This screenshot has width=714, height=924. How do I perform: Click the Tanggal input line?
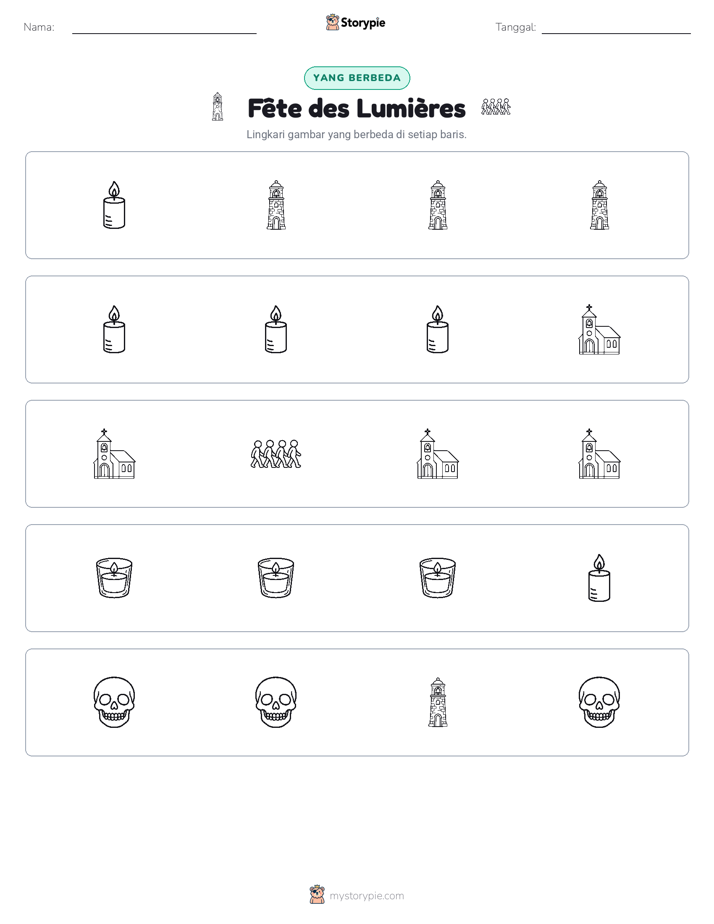point(616,28)
